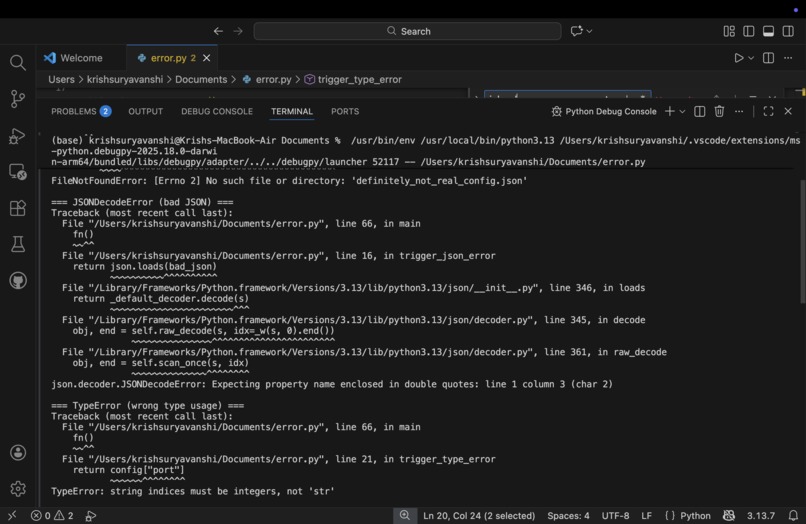
Task: Open Accounts menu
Action: (17, 453)
